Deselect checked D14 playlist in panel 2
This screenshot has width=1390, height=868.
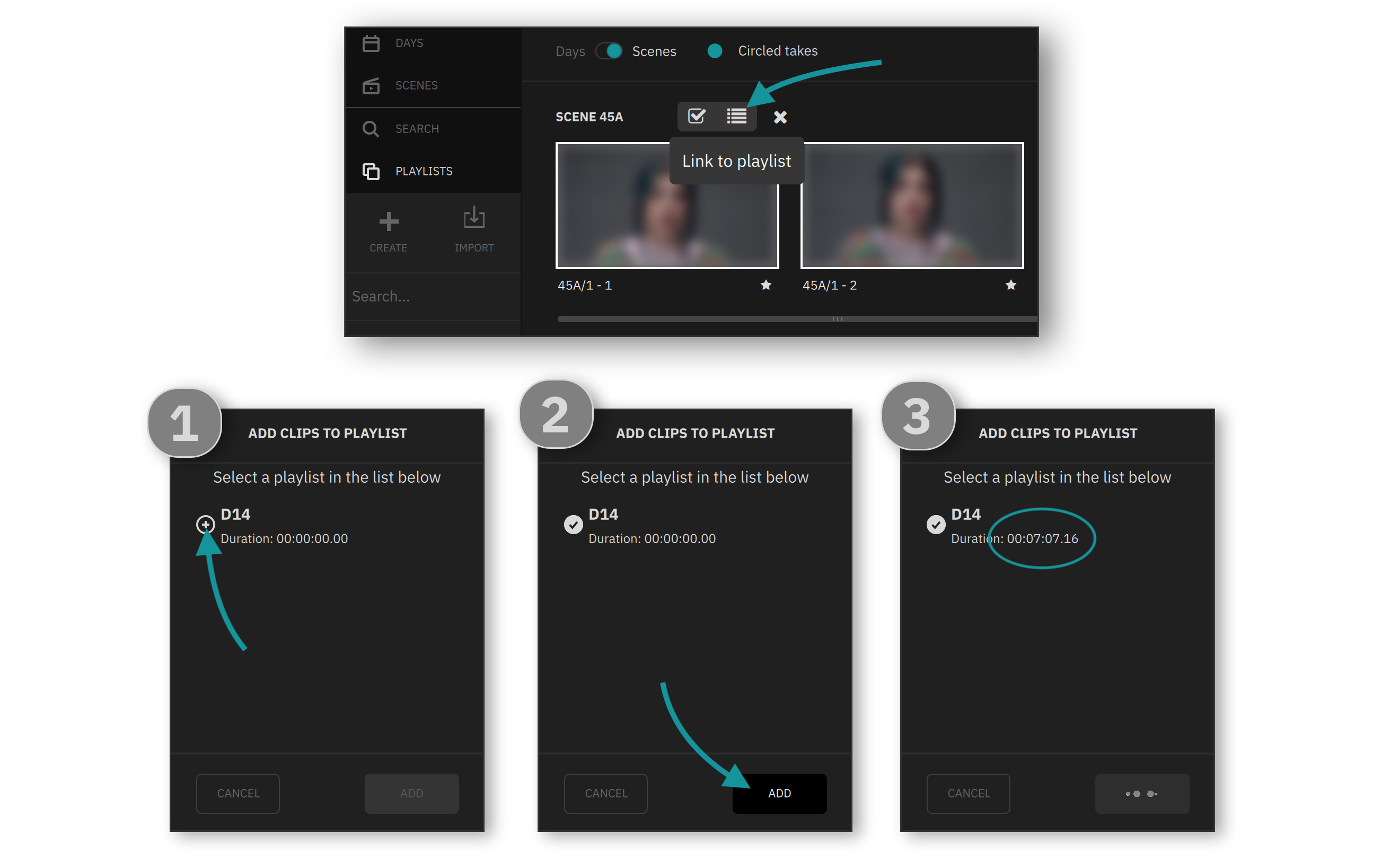pyautogui.click(x=573, y=524)
